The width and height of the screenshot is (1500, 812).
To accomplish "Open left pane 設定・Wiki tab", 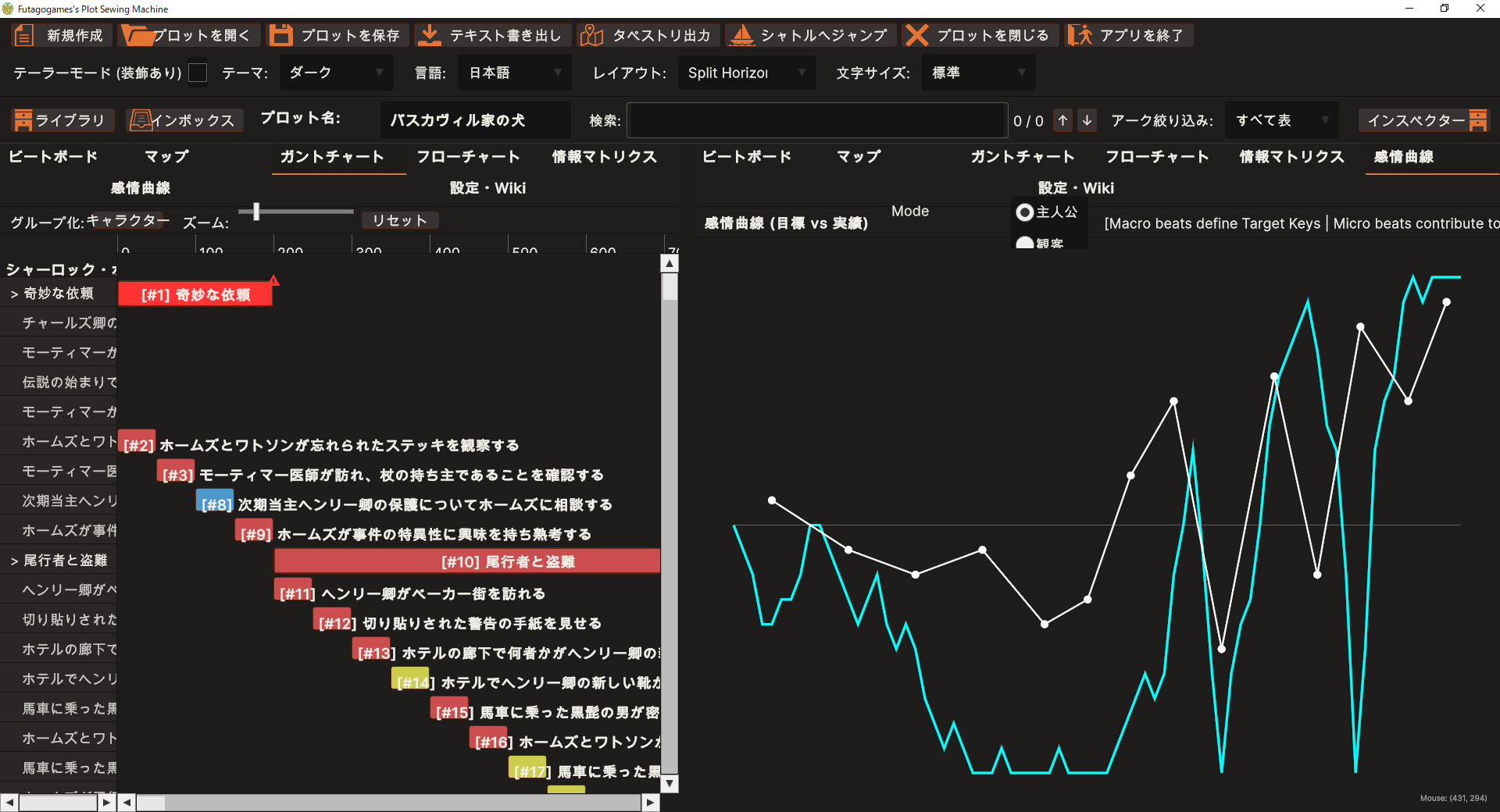I will point(487,188).
